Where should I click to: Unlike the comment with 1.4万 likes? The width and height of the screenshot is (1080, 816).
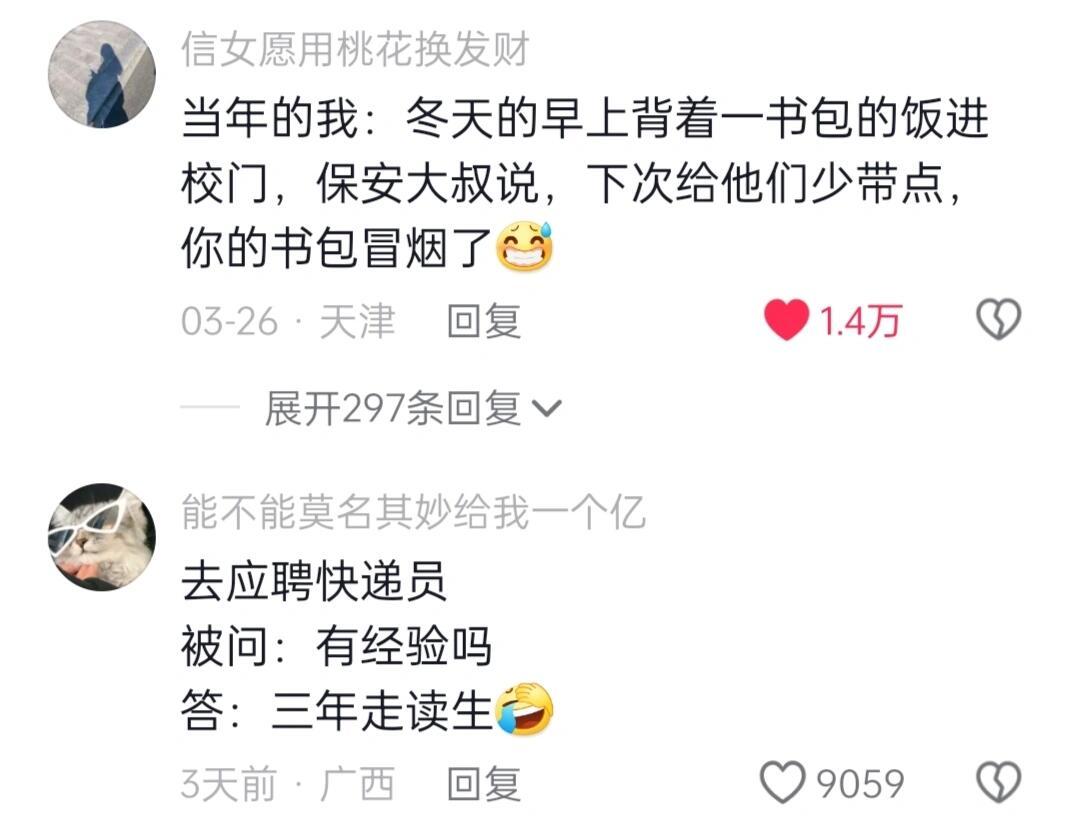786,320
